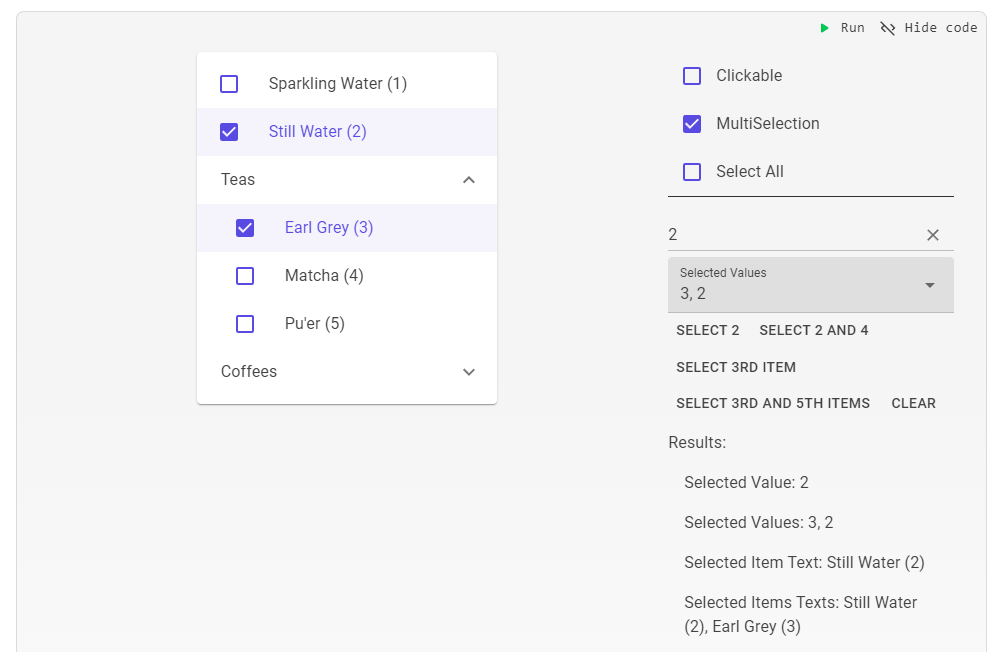999x652 pixels.
Task: Disable the MultiSelection checkbox
Action: [x=692, y=124]
